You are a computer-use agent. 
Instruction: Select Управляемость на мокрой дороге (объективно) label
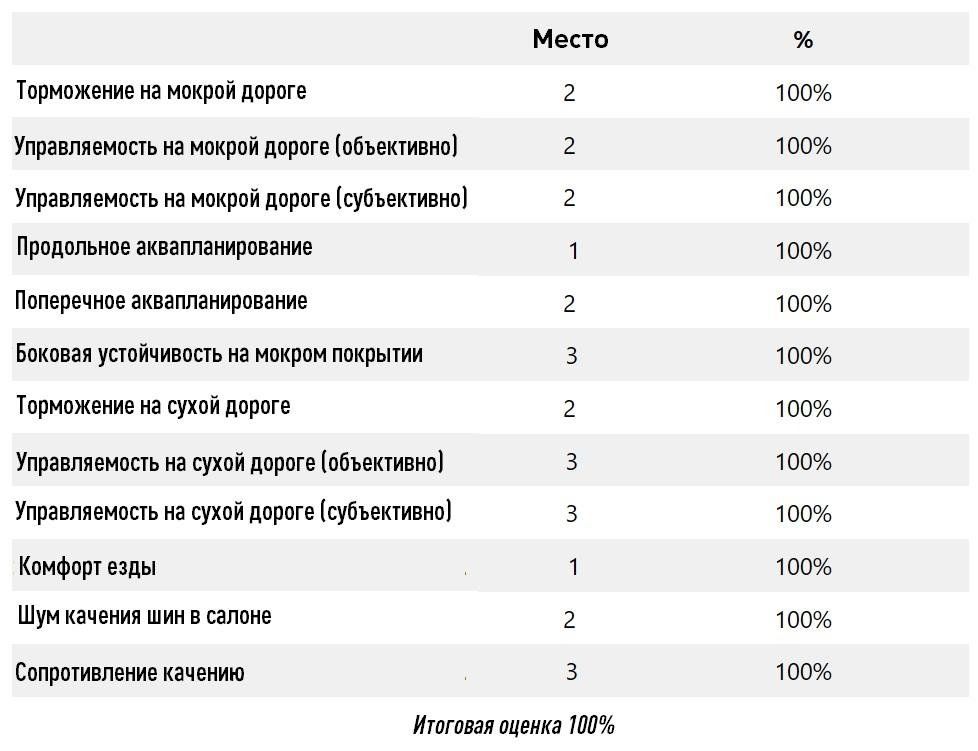(x=236, y=146)
